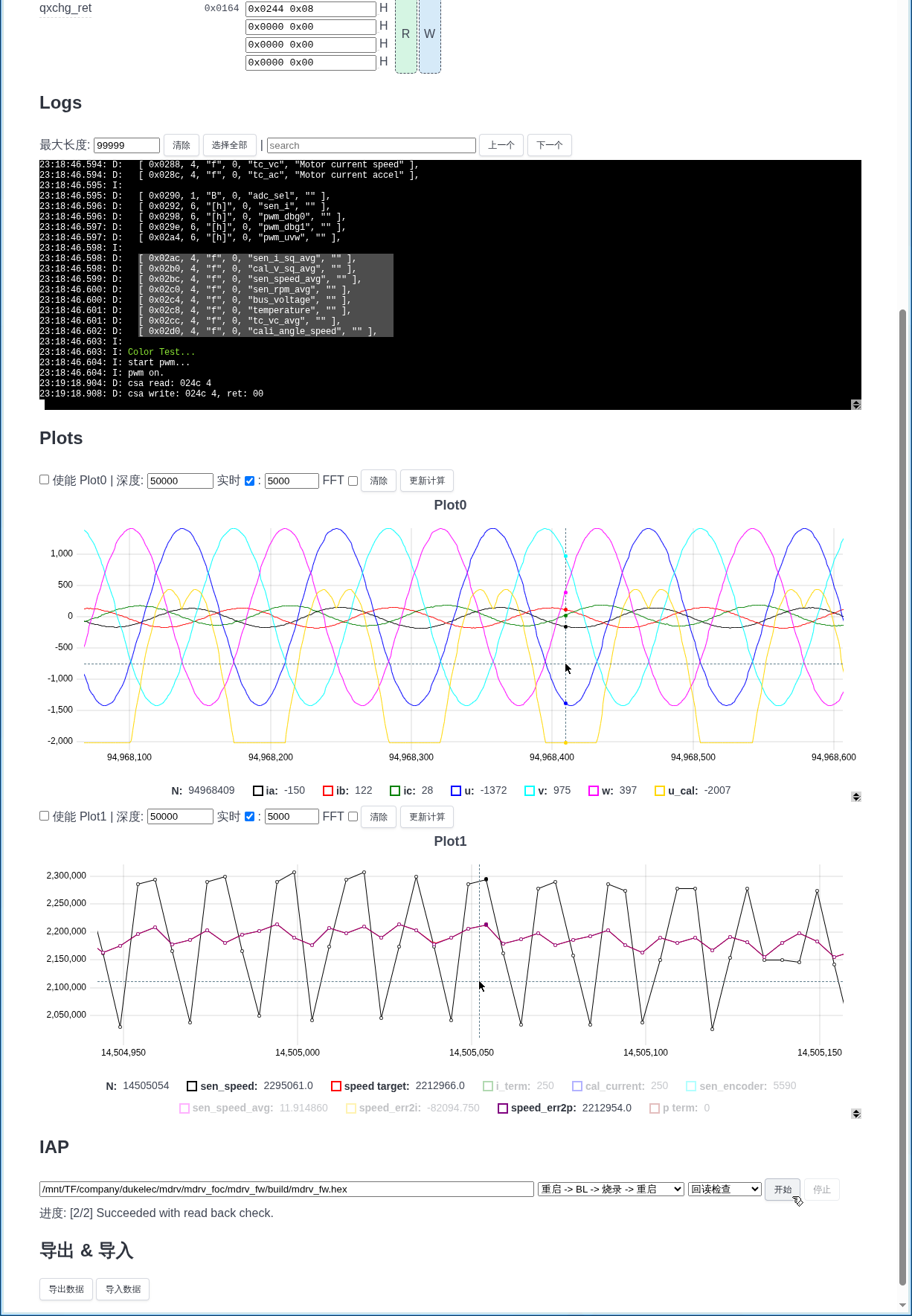Uncheck Plot0 realtime checkbox
This screenshot has height=1316, width=912.
(250, 481)
